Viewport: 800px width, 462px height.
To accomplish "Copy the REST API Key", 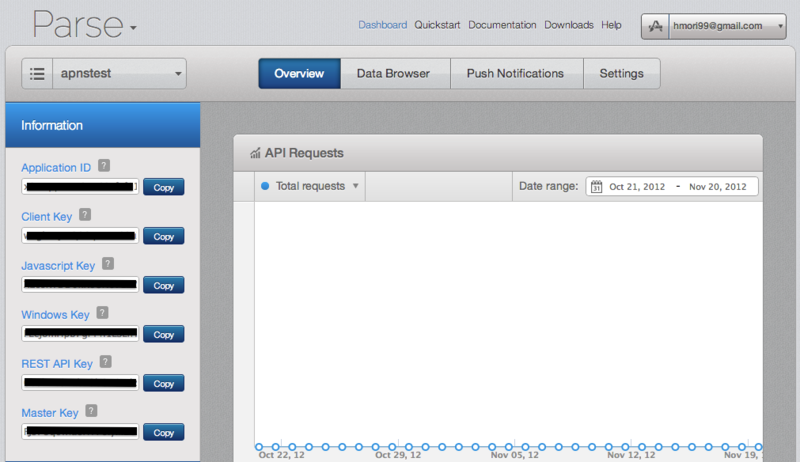I will pos(163,383).
